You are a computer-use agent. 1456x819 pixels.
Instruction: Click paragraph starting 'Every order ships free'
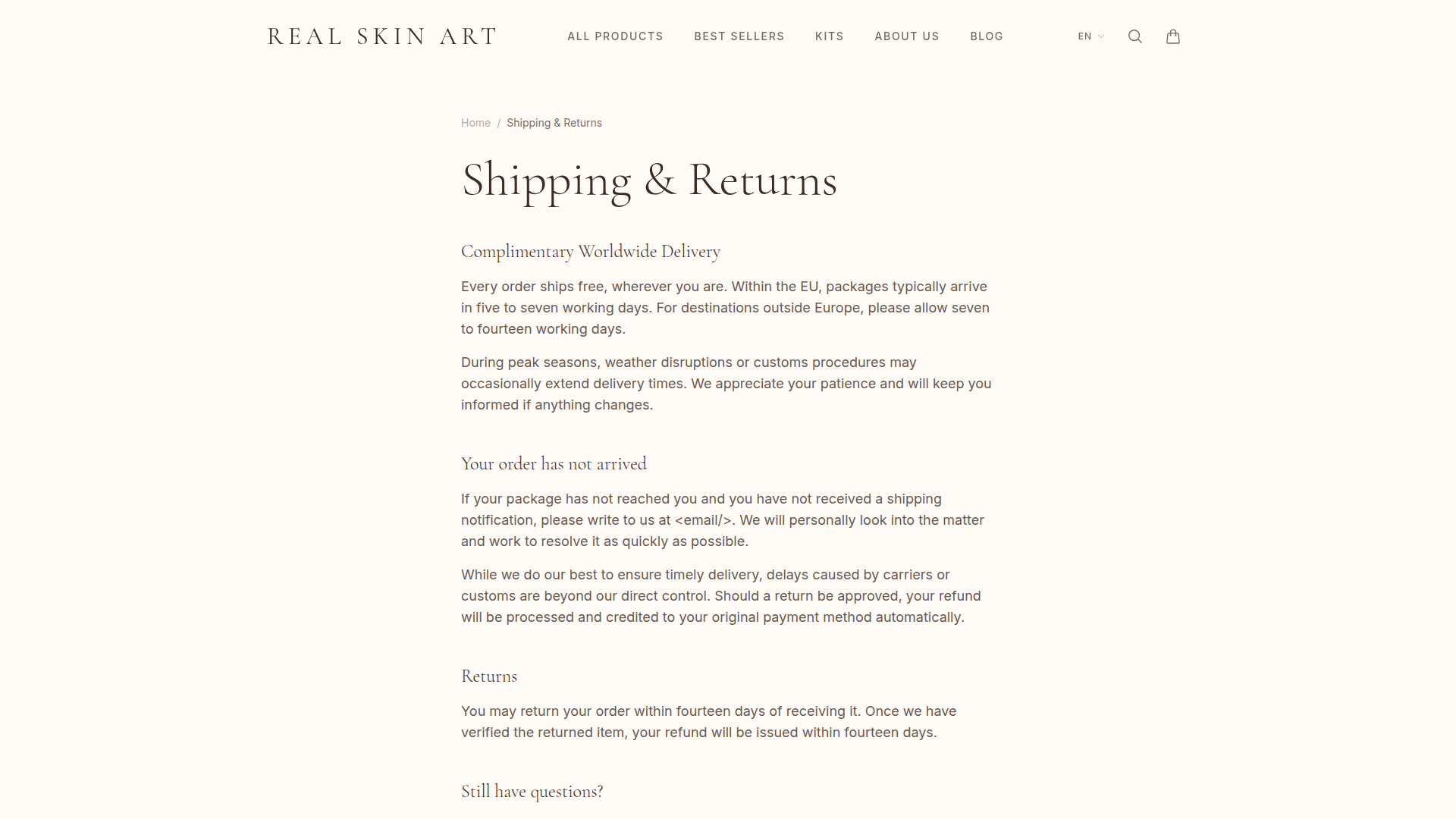726,308
